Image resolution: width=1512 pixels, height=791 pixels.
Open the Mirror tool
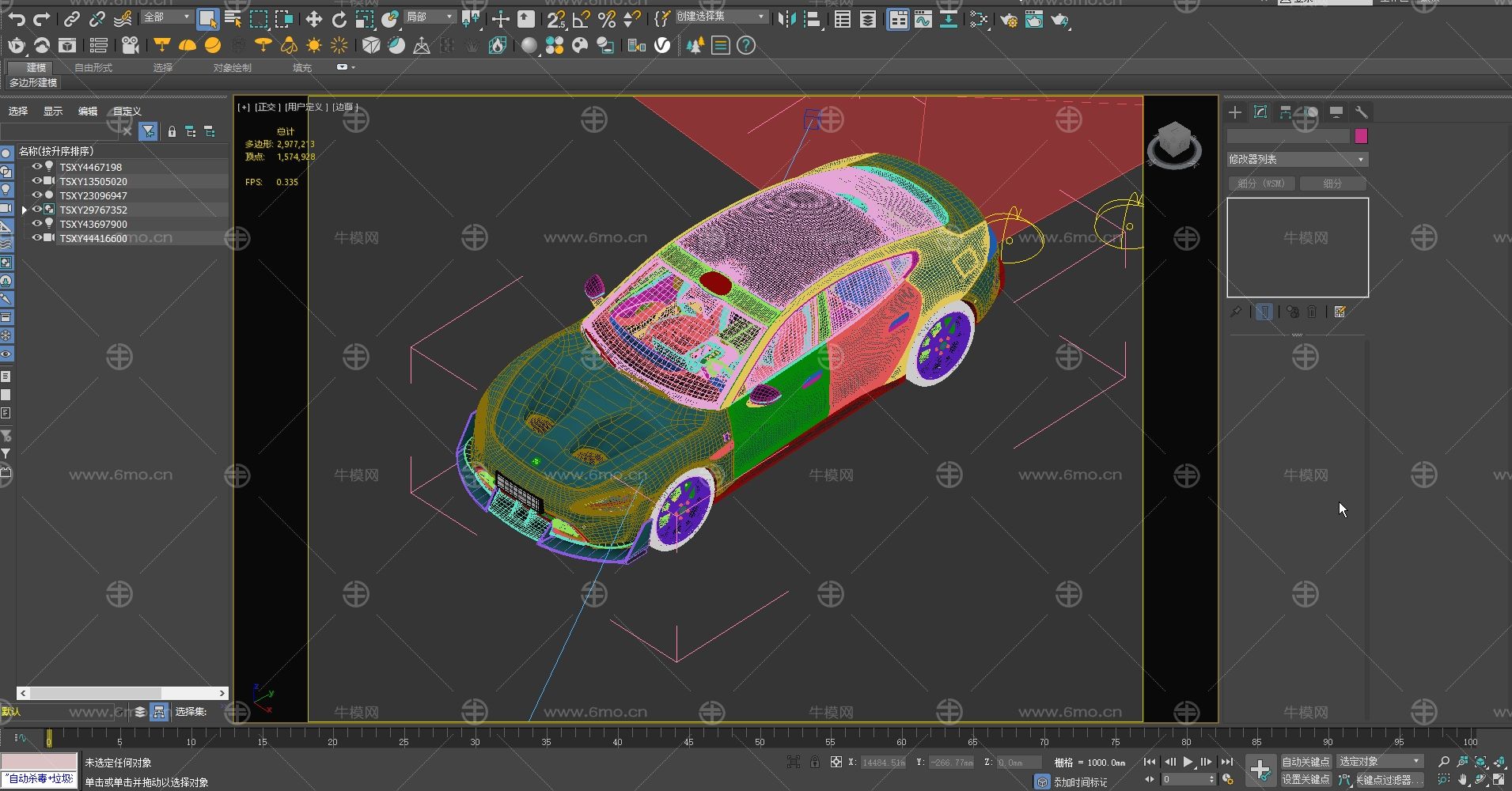pyautogui.click(x=786, y=20)
